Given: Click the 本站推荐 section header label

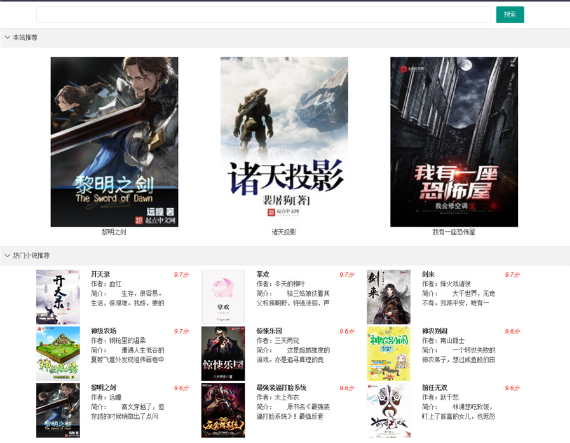Looking at the screenshot, I should click(25, 37).
